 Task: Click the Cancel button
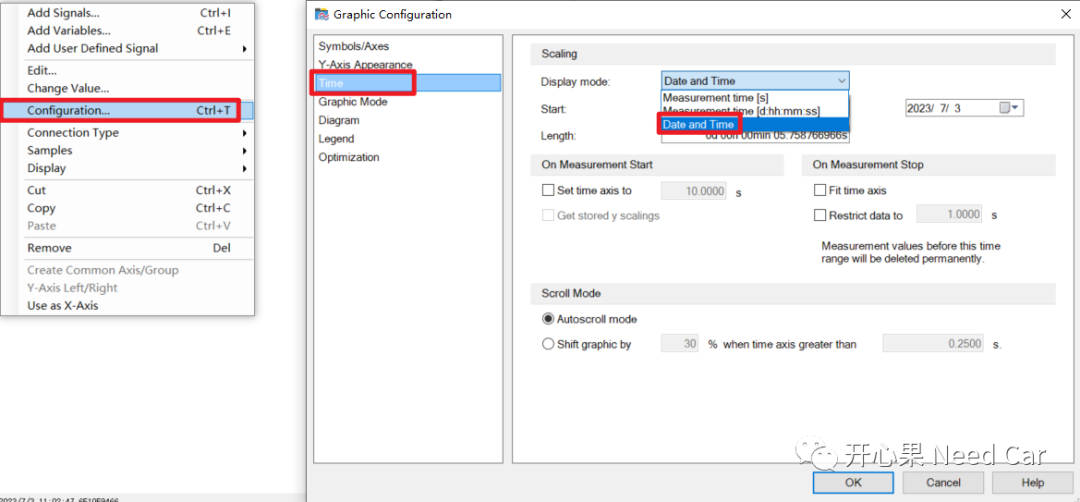tap(943, 482)
